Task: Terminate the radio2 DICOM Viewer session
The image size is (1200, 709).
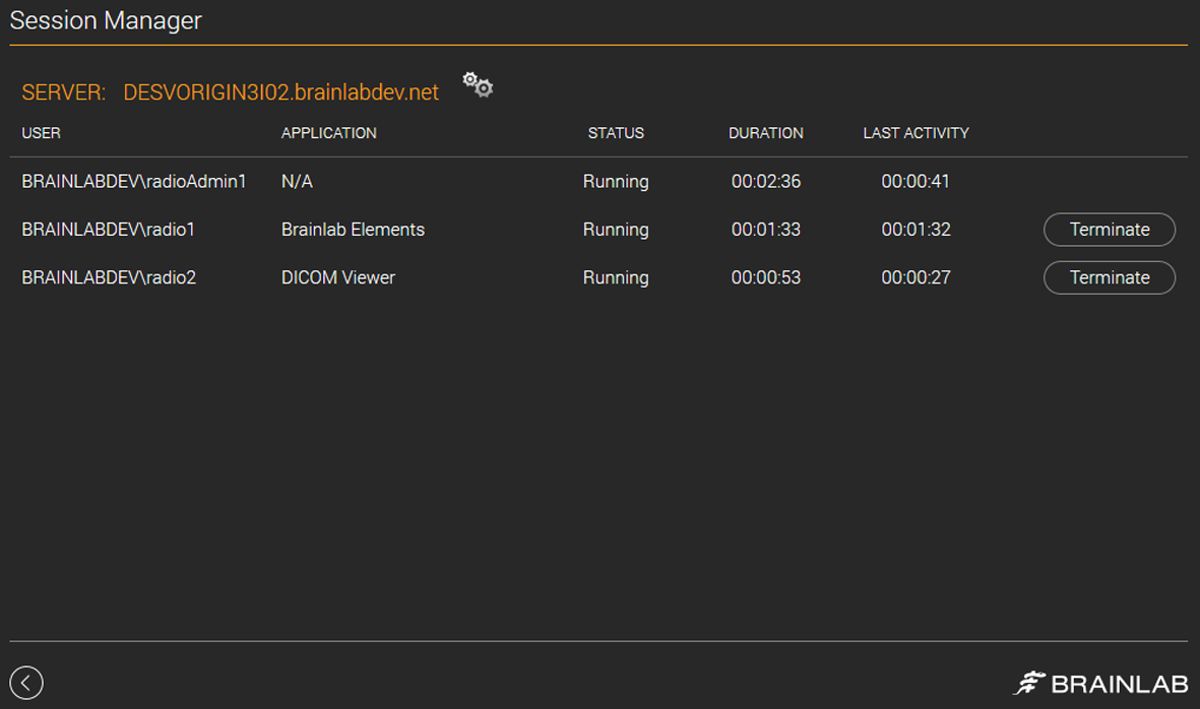Action: 1109,277
